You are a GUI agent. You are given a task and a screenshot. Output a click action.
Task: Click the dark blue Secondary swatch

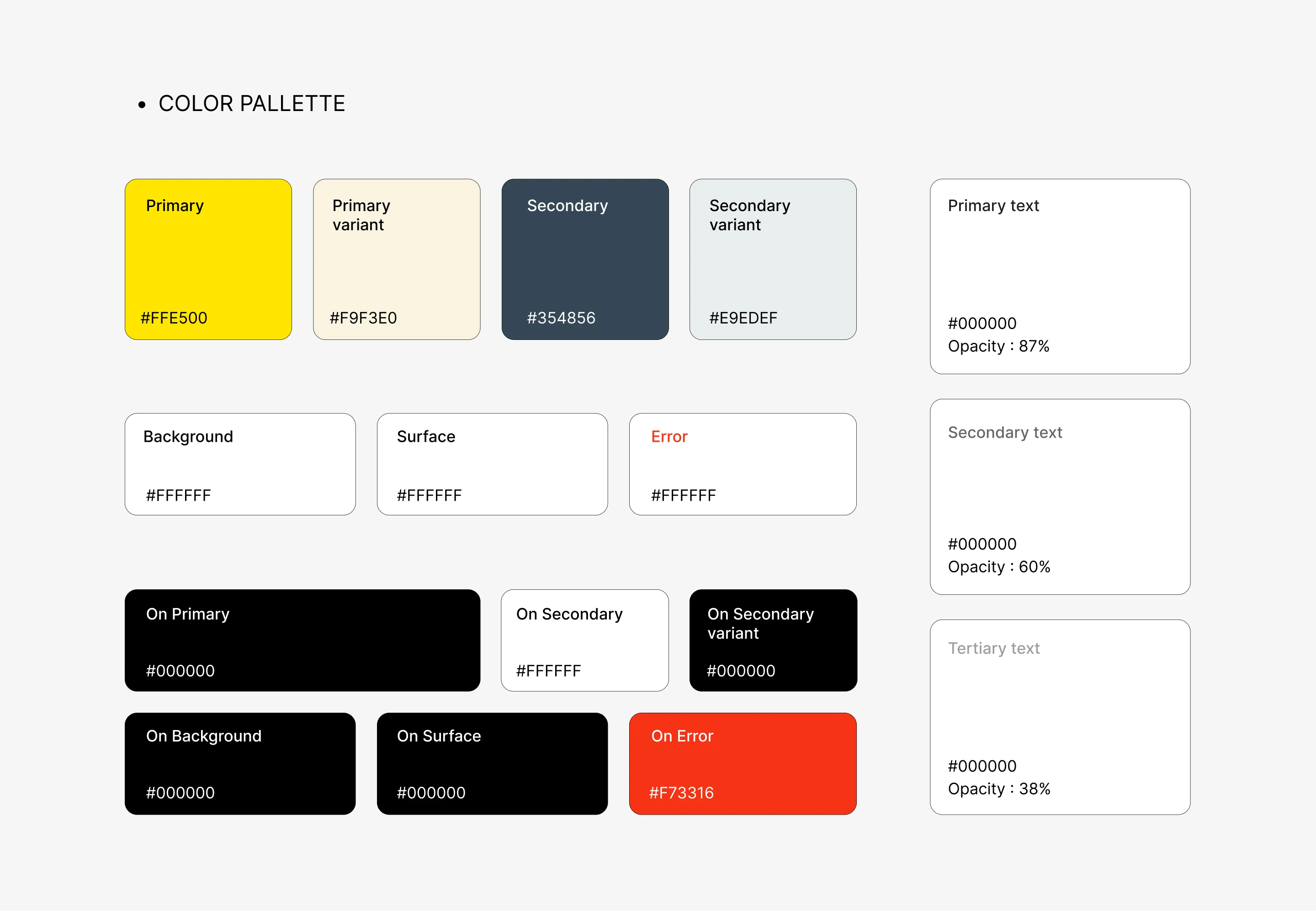click(x=584, y=260)
